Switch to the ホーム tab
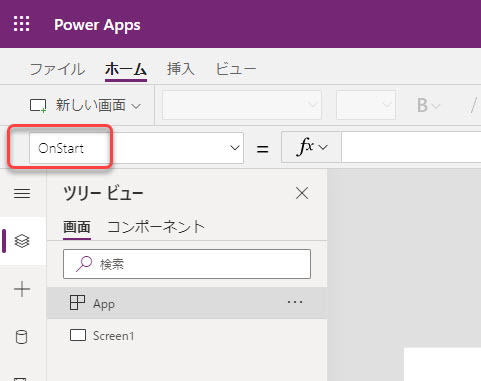481x381 pixels. click(x=126, y=69)
